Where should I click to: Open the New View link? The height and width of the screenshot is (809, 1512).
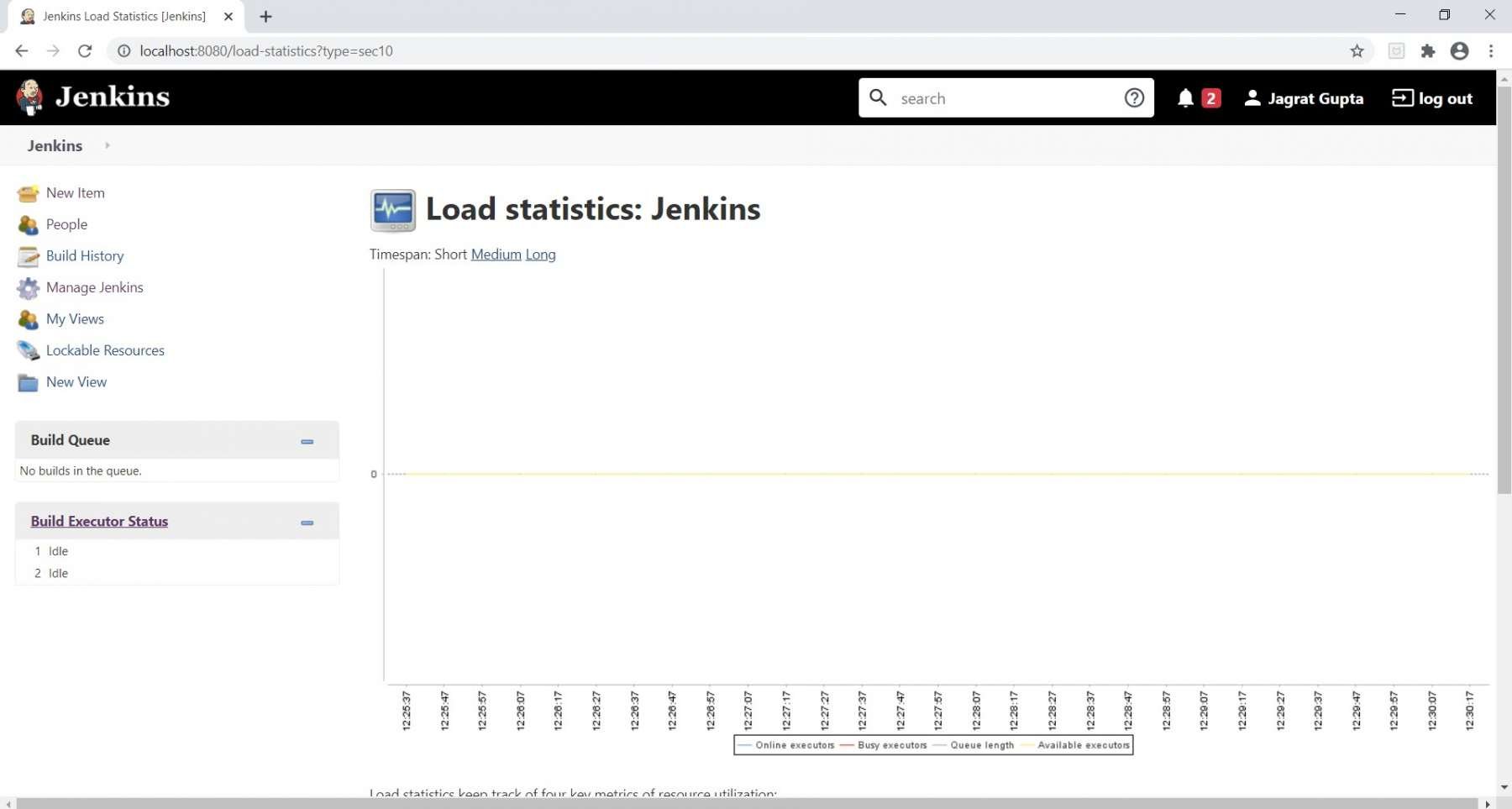pos(76,381)
